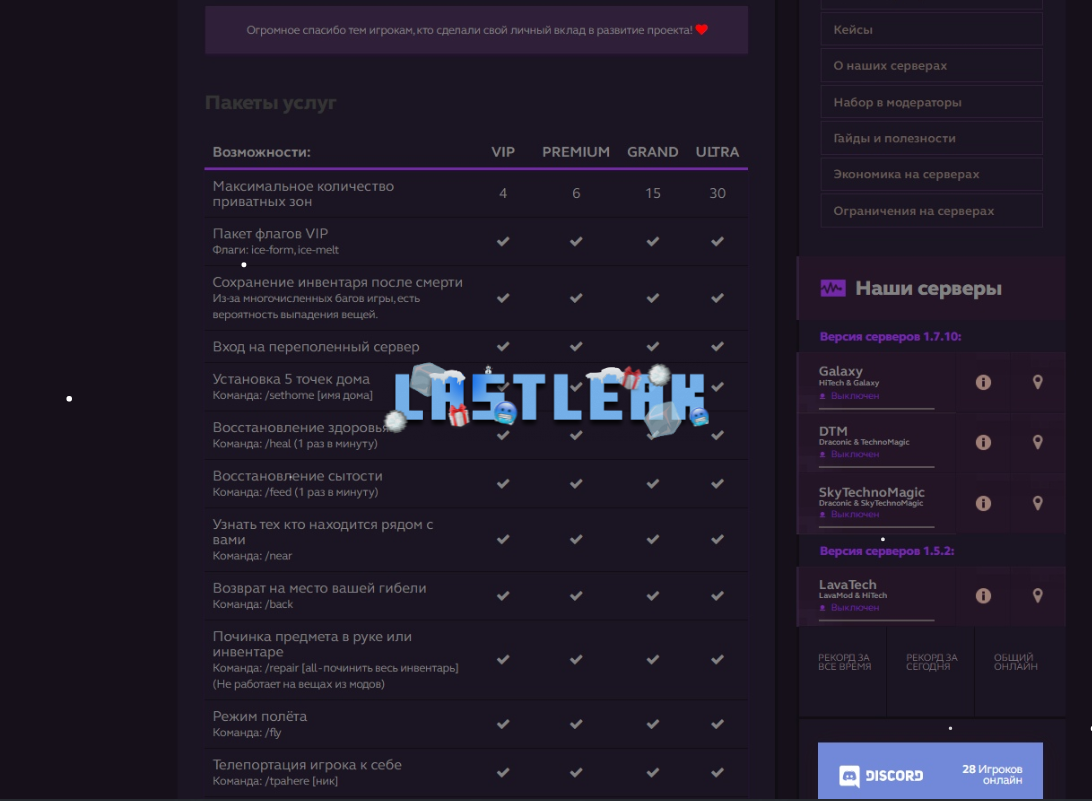Click map pin icon for LavaTech server

pos(1037,596)
